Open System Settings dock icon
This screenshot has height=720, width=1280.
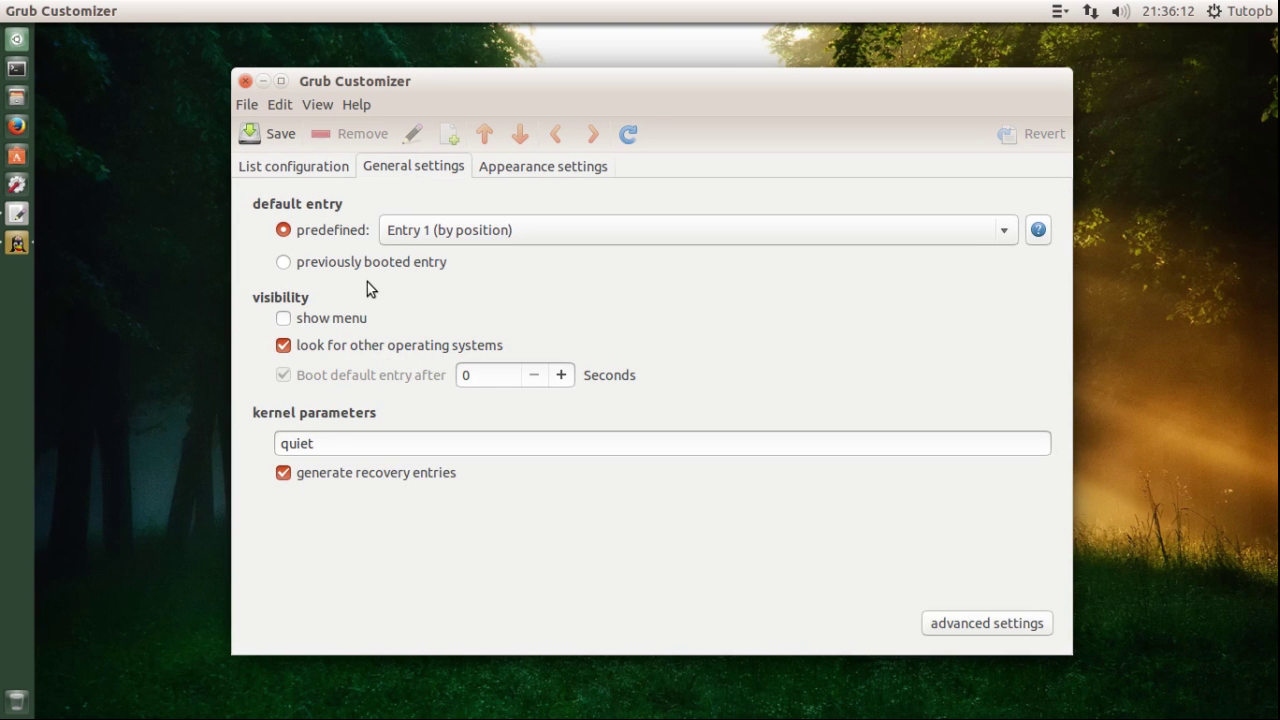pyautogui.click(x=17, y=184)
